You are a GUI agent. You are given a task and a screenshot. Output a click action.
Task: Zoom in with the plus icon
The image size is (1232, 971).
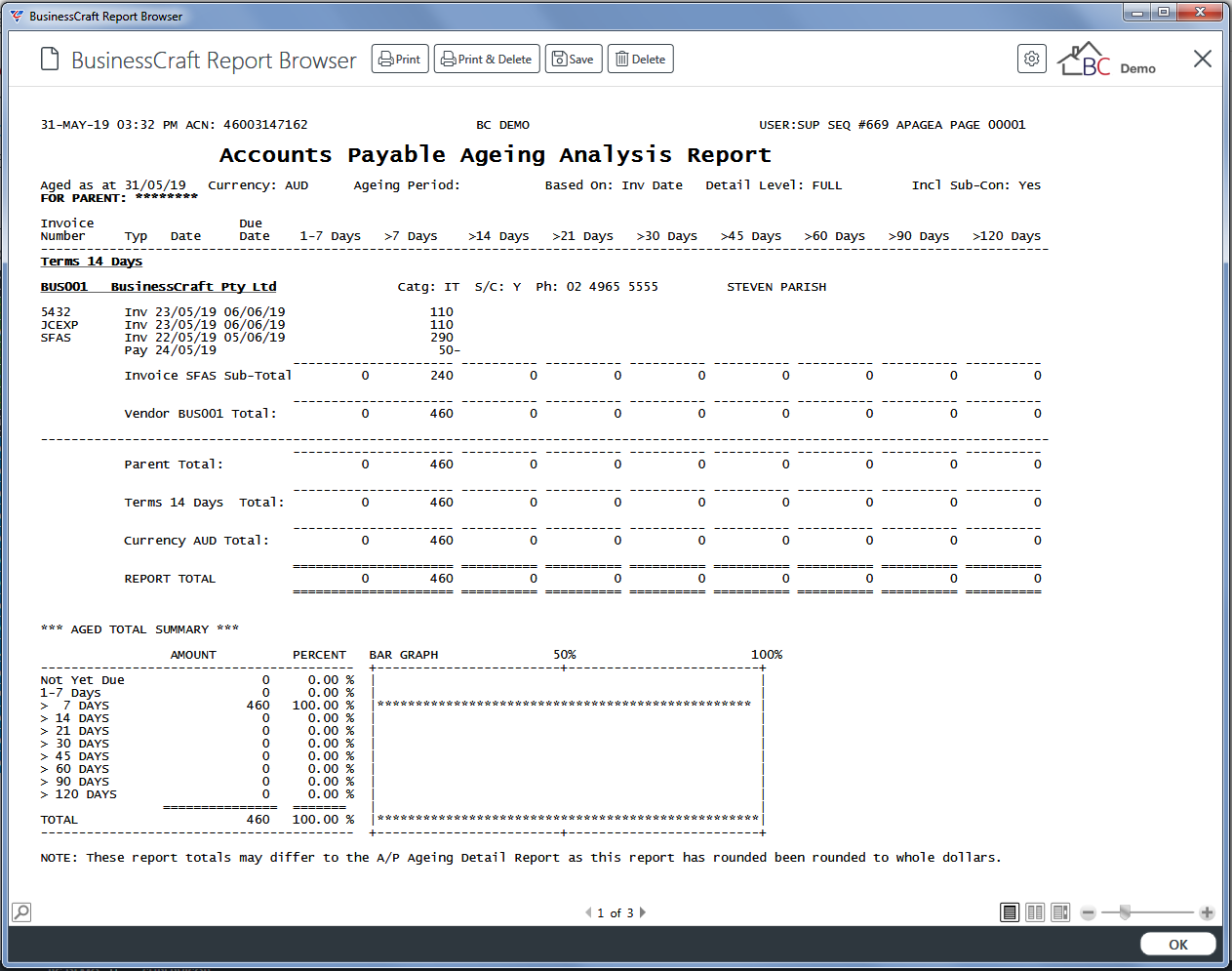[x=1207, y=913]
